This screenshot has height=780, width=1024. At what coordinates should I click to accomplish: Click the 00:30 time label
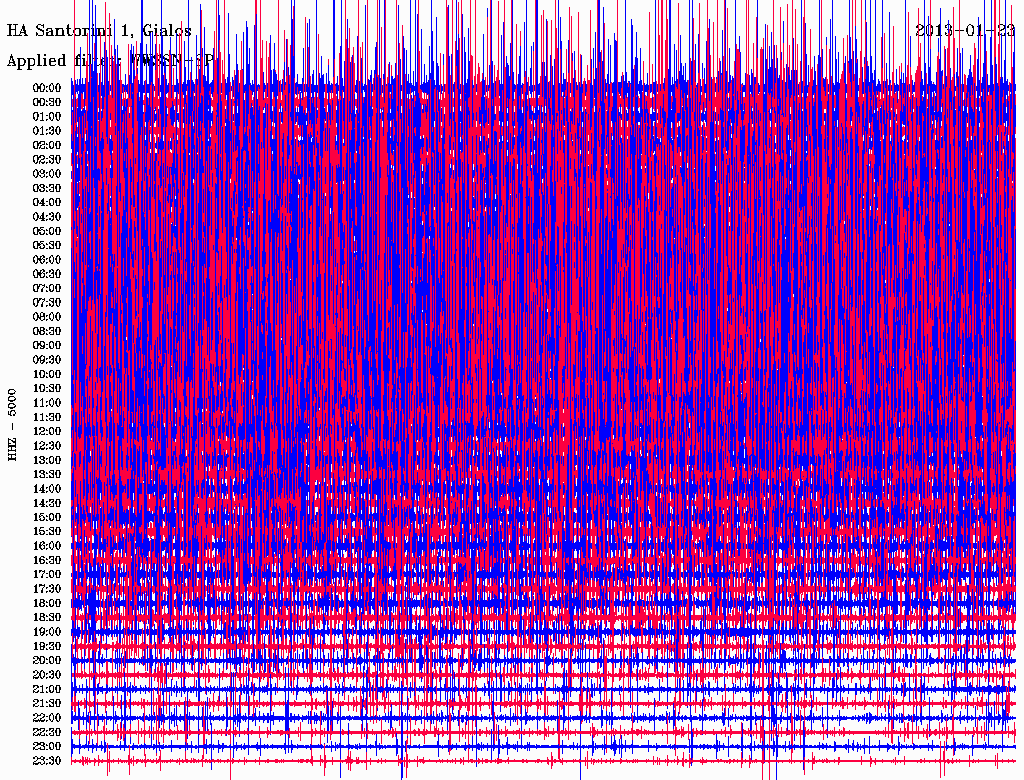(x=47, y=102)
